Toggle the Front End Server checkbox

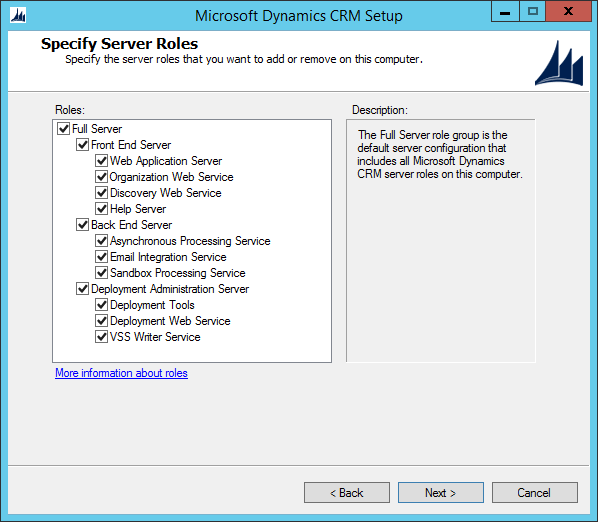tap(82, 145)
